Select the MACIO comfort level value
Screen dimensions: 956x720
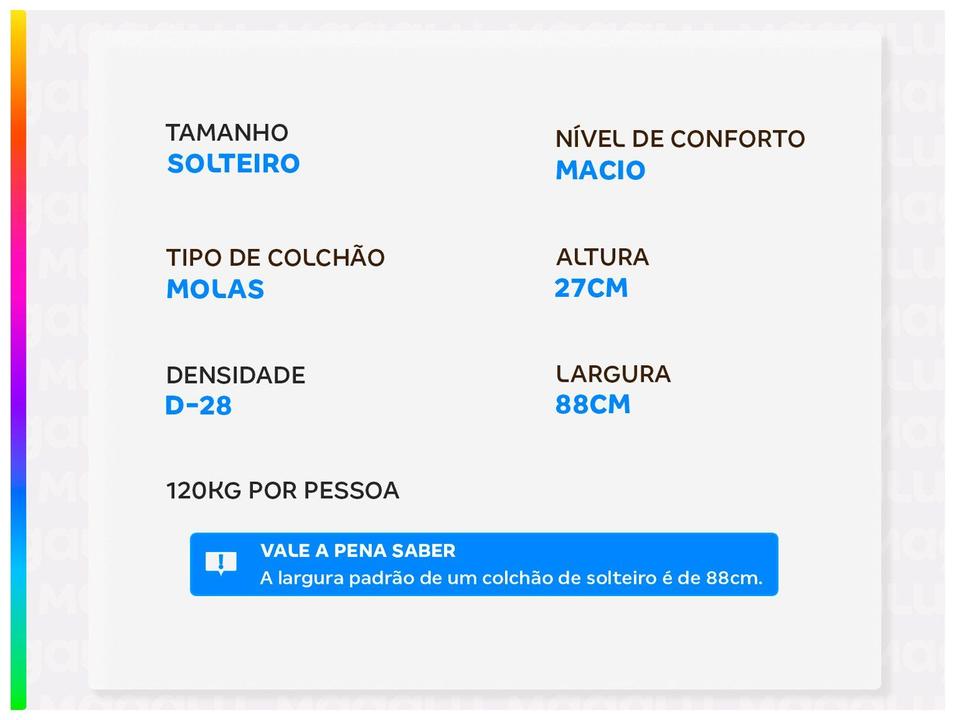pyautogui.click(x=600, y=170)
